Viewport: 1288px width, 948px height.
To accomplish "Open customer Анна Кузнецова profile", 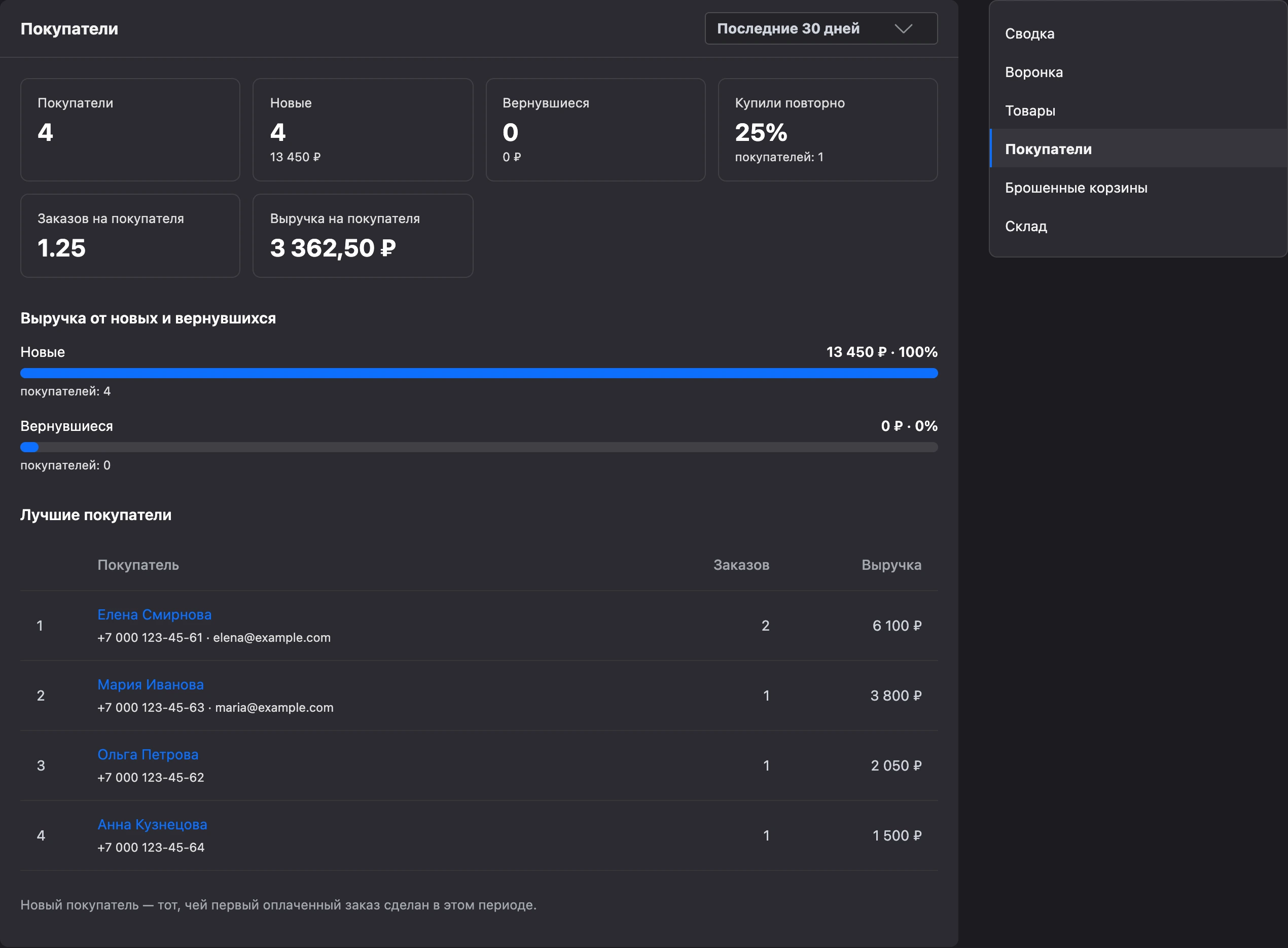I will (x=152, y=825).
